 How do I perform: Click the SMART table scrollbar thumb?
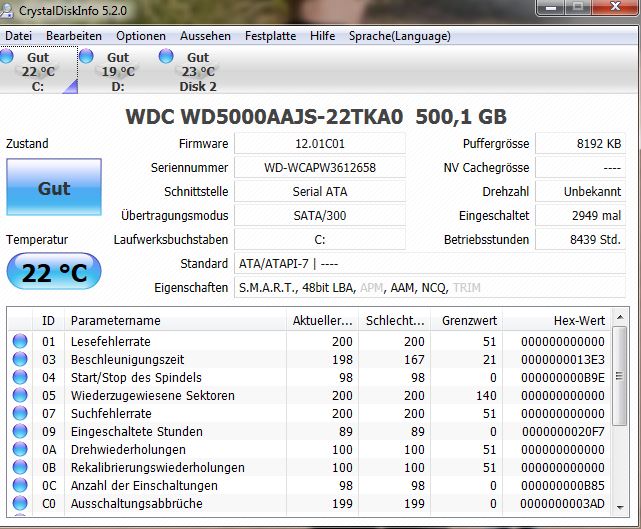click(620, 376)
